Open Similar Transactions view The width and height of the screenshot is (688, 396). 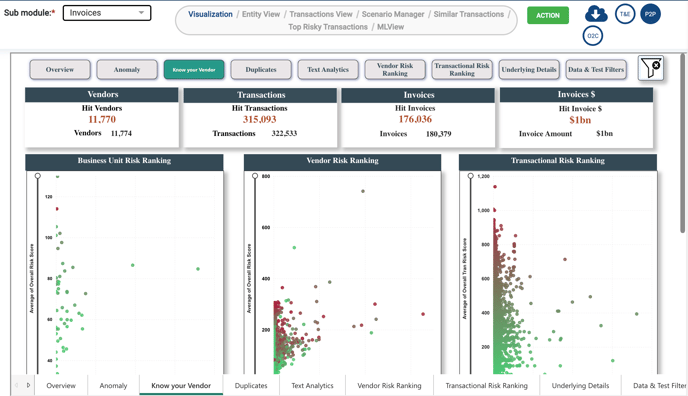(x=469, y=14)
